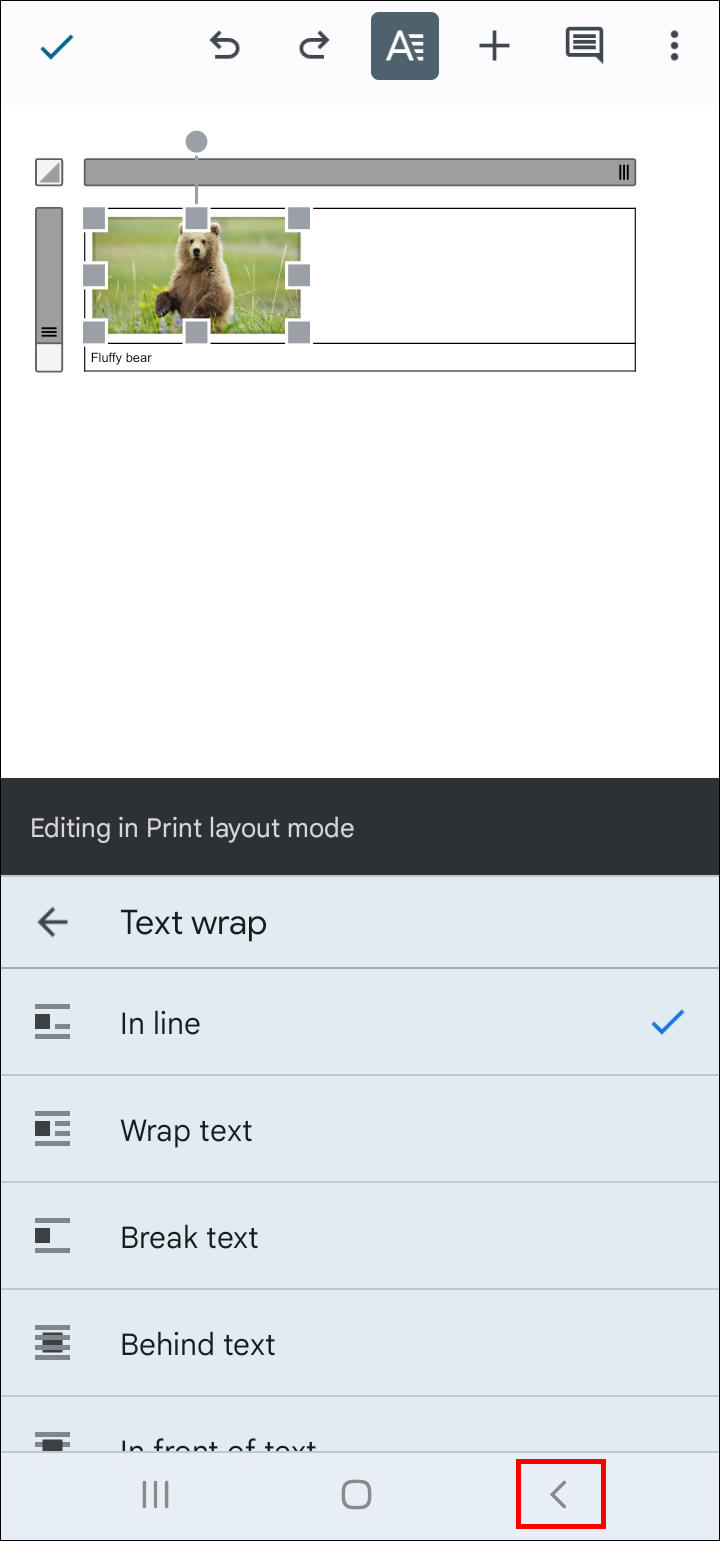The width and height of the screenshot is (720, 1541).
Task: Click the Fluffy bear caption cell
Action: [x=360, y=357]
